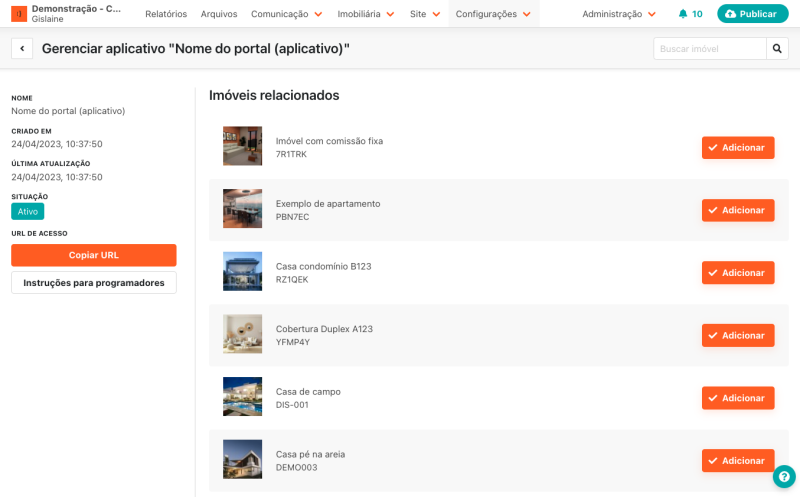Click thumbnail of Casa de campo
Image resolution: width=800 pixels, height=497 pixels.
coord(242,397)
